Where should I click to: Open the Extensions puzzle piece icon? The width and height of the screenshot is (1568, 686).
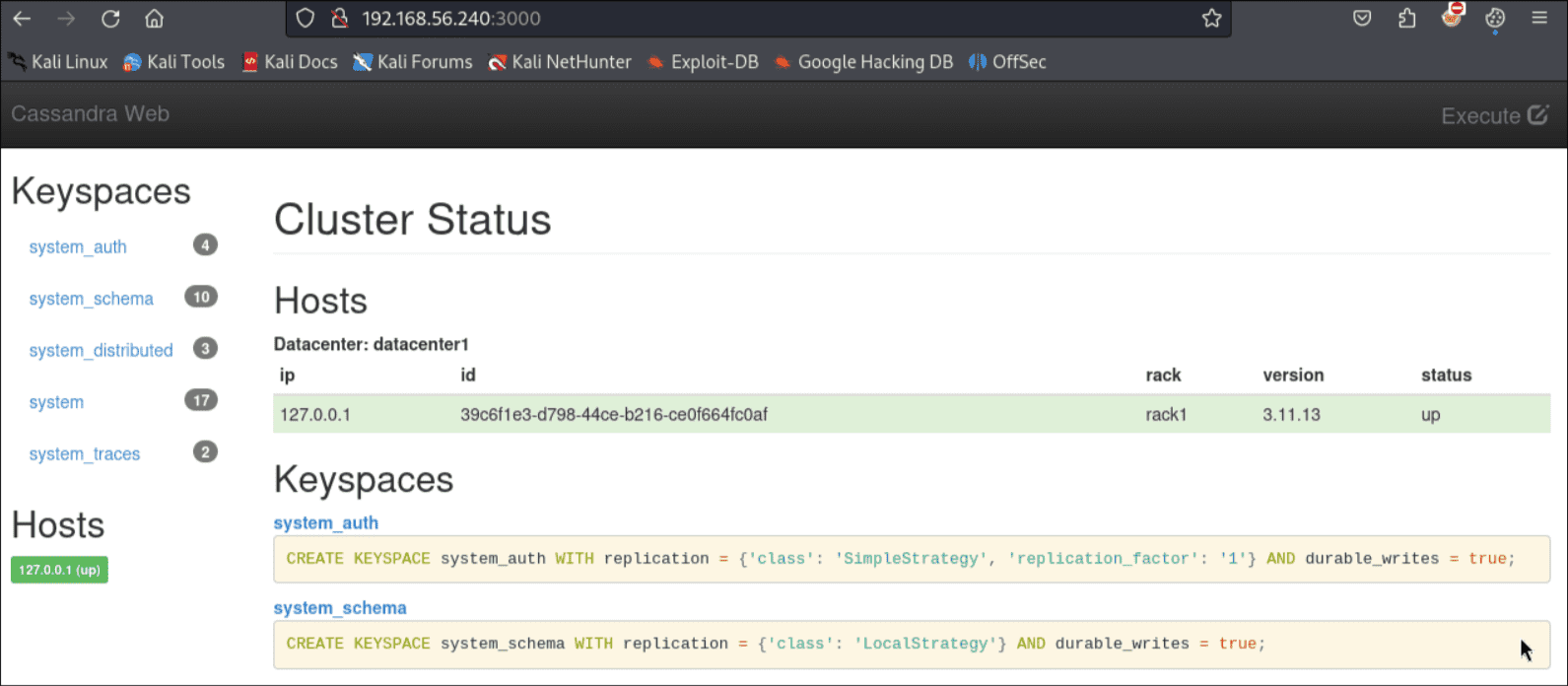point(1406,19)
